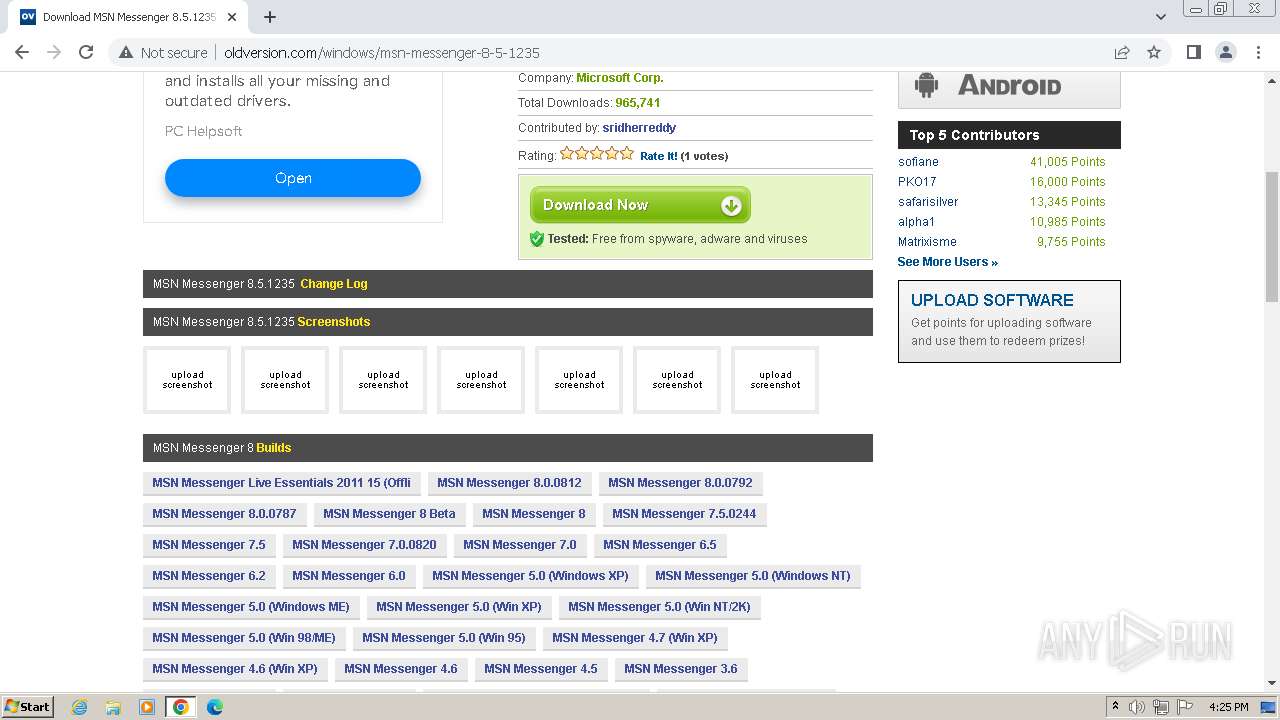
Task: Click the last upload screenshot thumbnail
Action: point(775,380)
